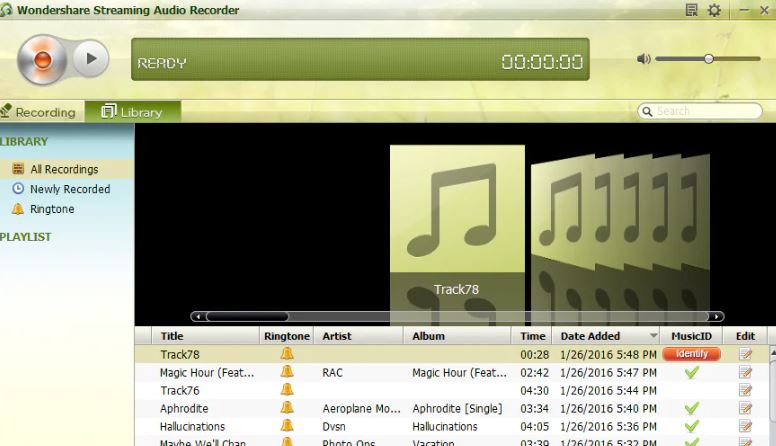The height and width of the screenshot is (446, 776).
Task: Click the Newly Recorded clock icon
Action: (18, 189)
